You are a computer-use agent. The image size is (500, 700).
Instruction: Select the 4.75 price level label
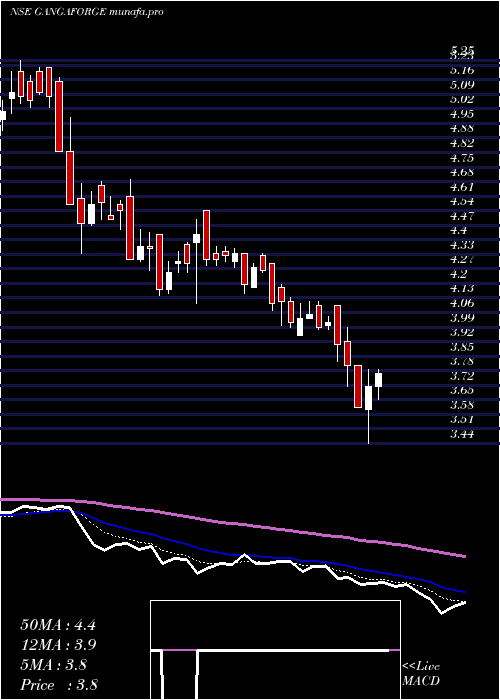coord(462,158)
